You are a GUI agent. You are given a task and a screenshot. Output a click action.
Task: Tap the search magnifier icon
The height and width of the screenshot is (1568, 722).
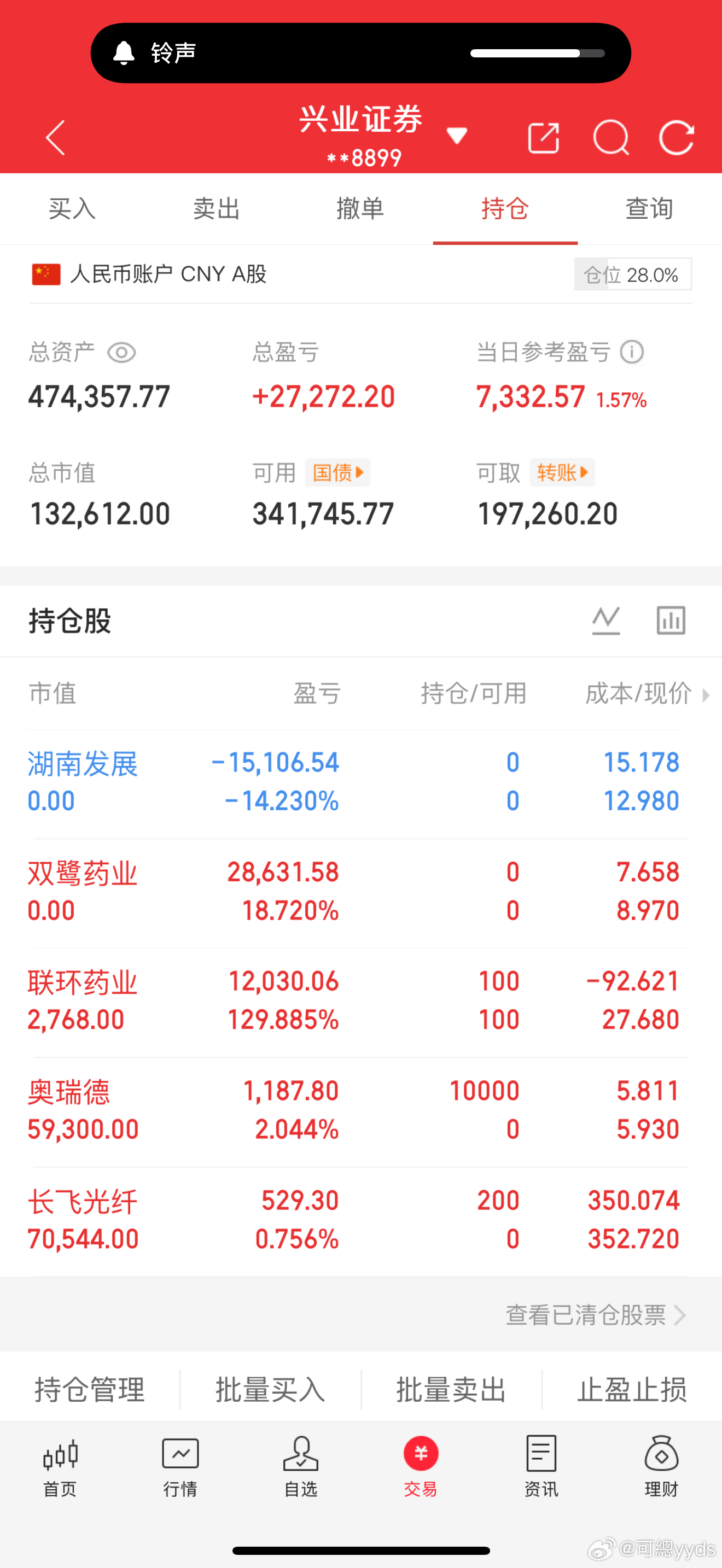pos(610,138)
